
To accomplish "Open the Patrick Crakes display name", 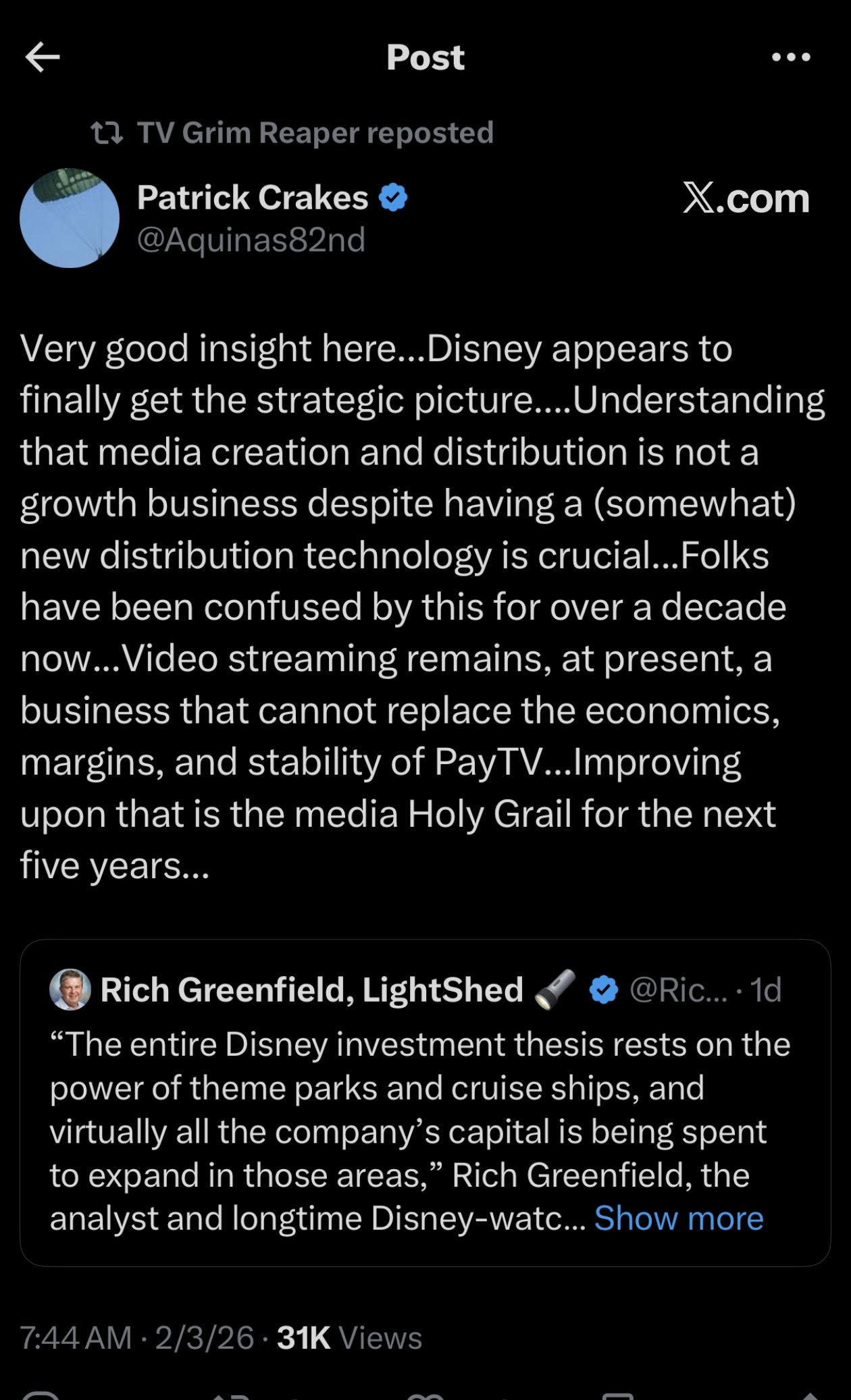I will pyautogui.click(x=253, y=198).
